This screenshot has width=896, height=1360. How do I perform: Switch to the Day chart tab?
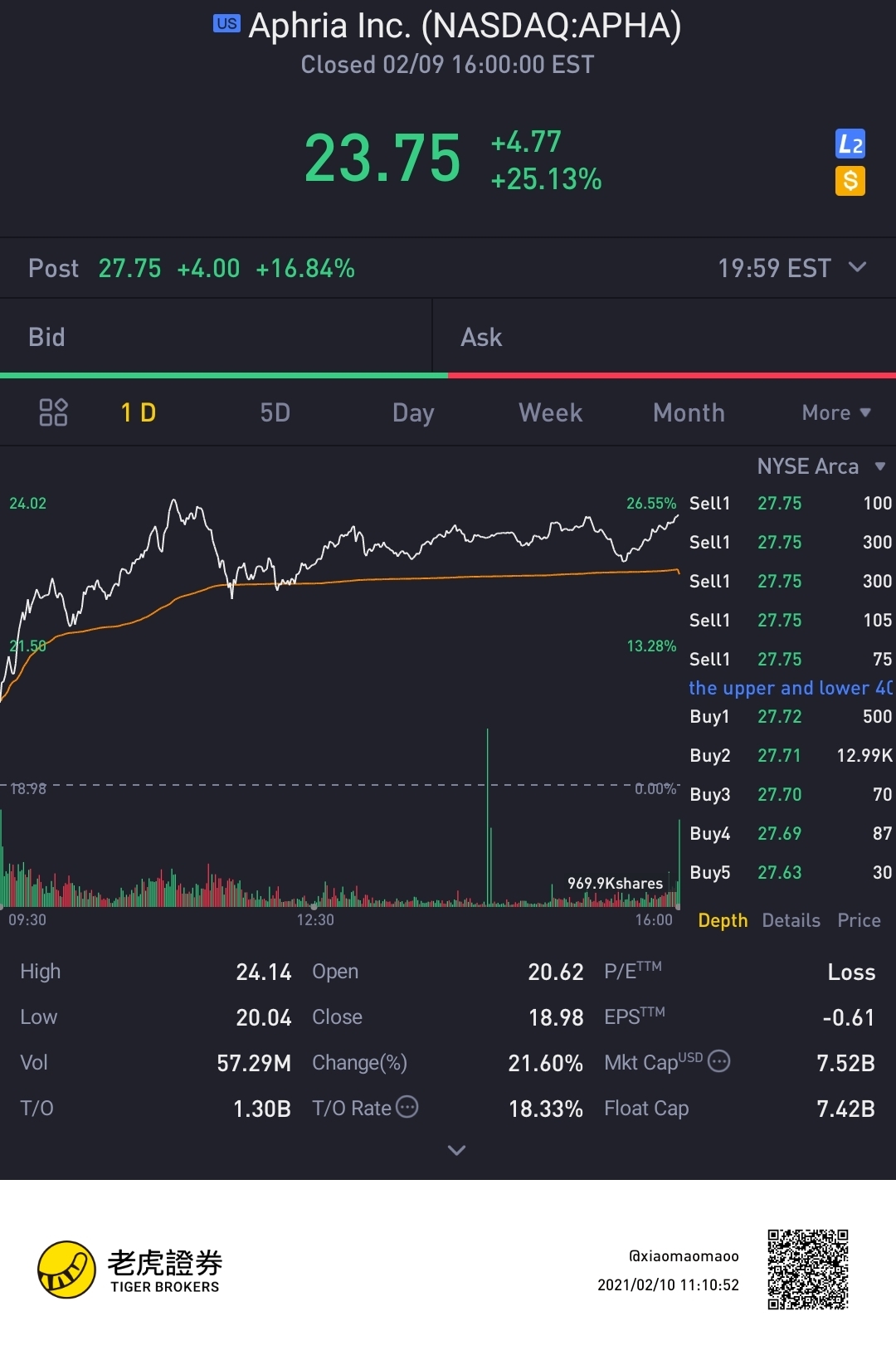[413, 412]
